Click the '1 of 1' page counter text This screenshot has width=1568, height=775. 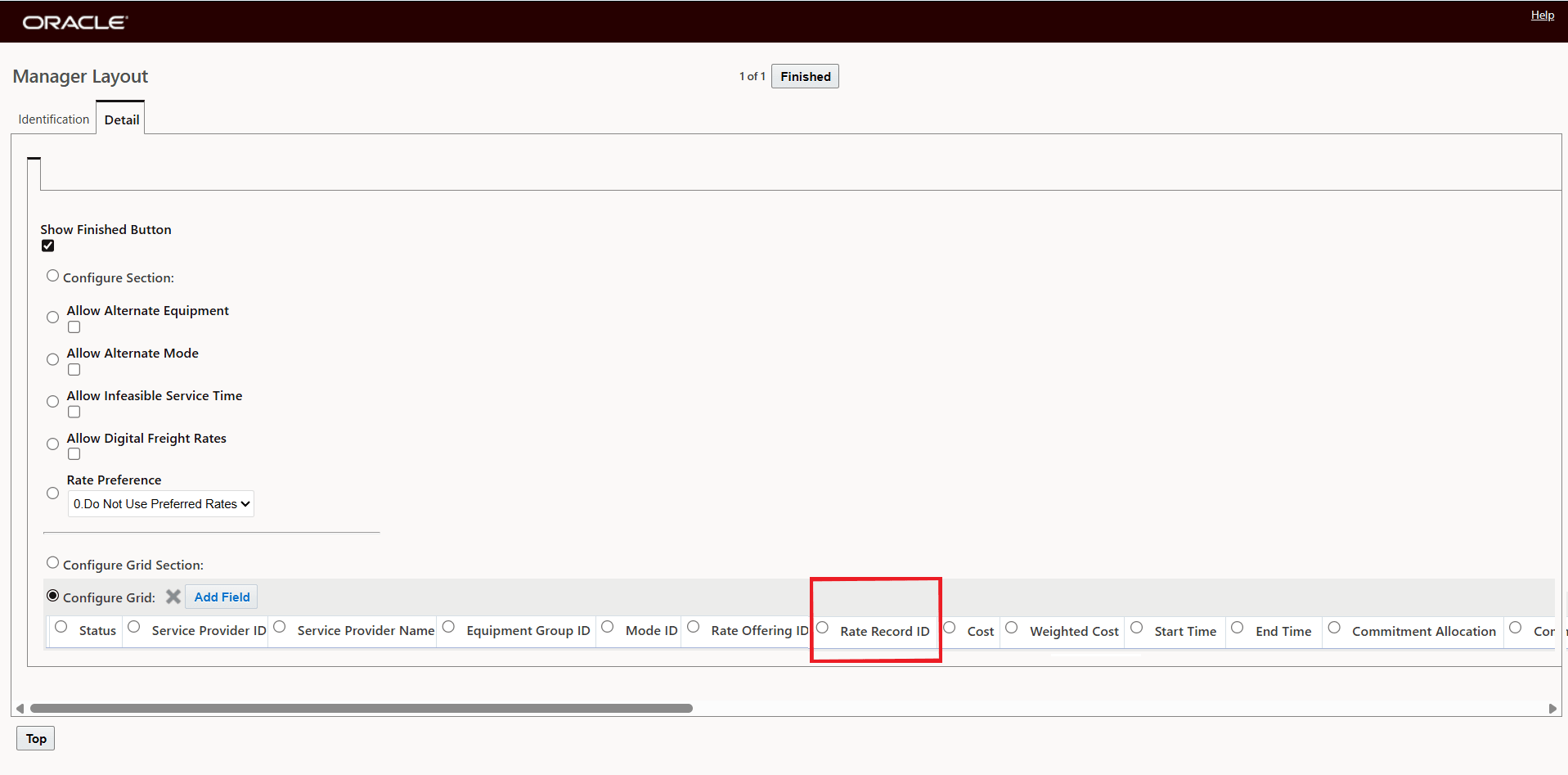(x=753, y=76)
